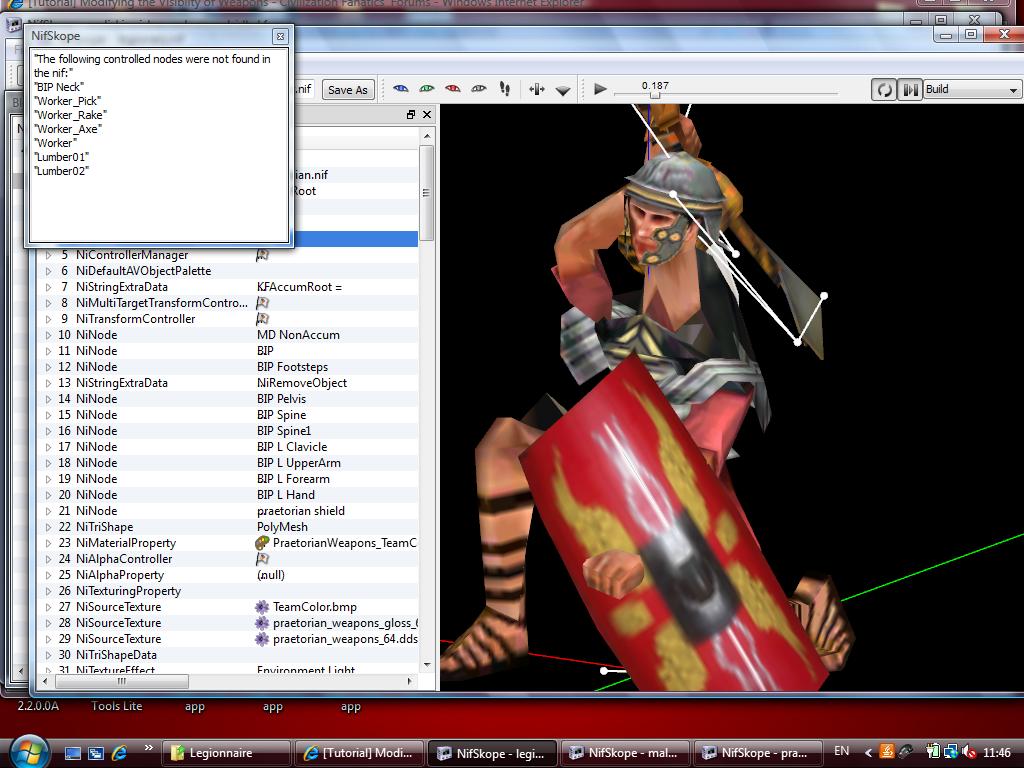Select the 25 NiAlphaProperty row
This screenshot has height=768, width=1024.
pos(227,575)
